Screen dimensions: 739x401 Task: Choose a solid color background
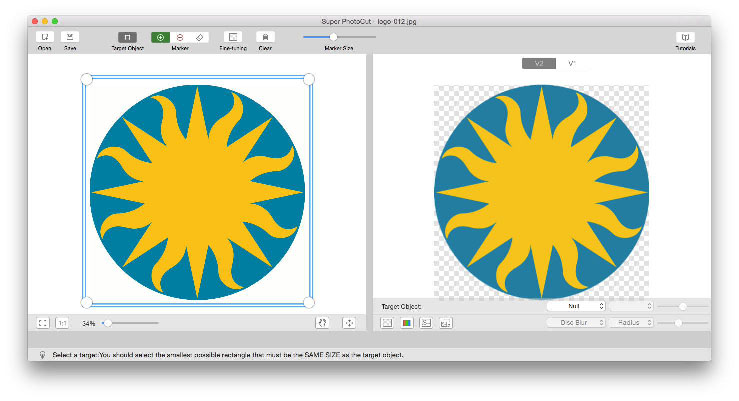[406, 323]
